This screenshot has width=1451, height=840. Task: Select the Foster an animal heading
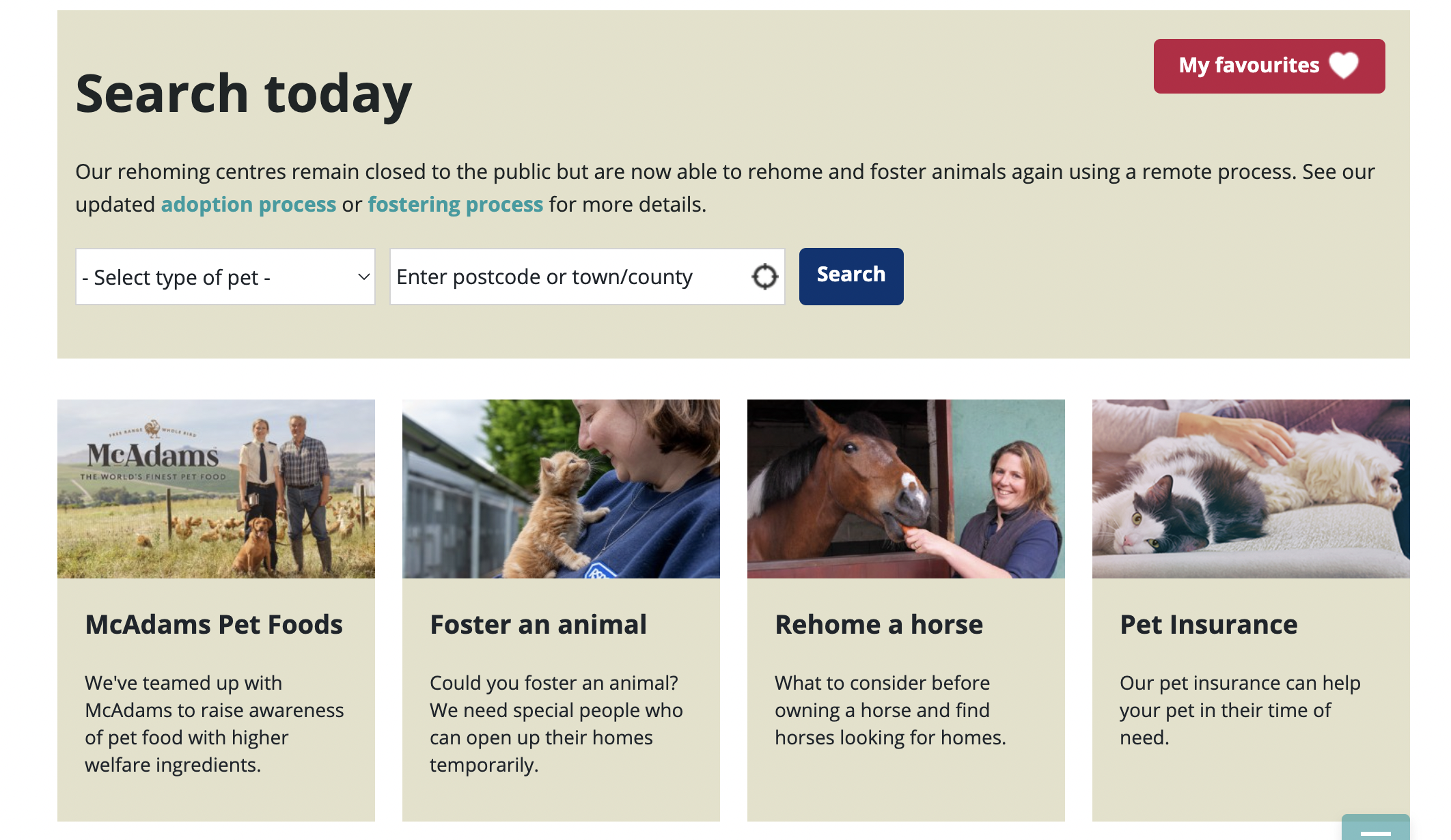[x=538, y=624]
